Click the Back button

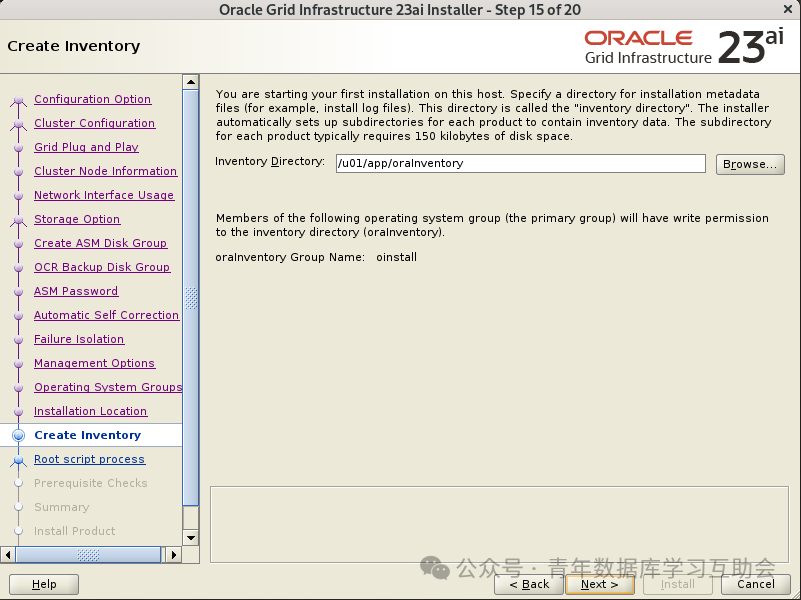pyautogui.click(x=529, y=584)
